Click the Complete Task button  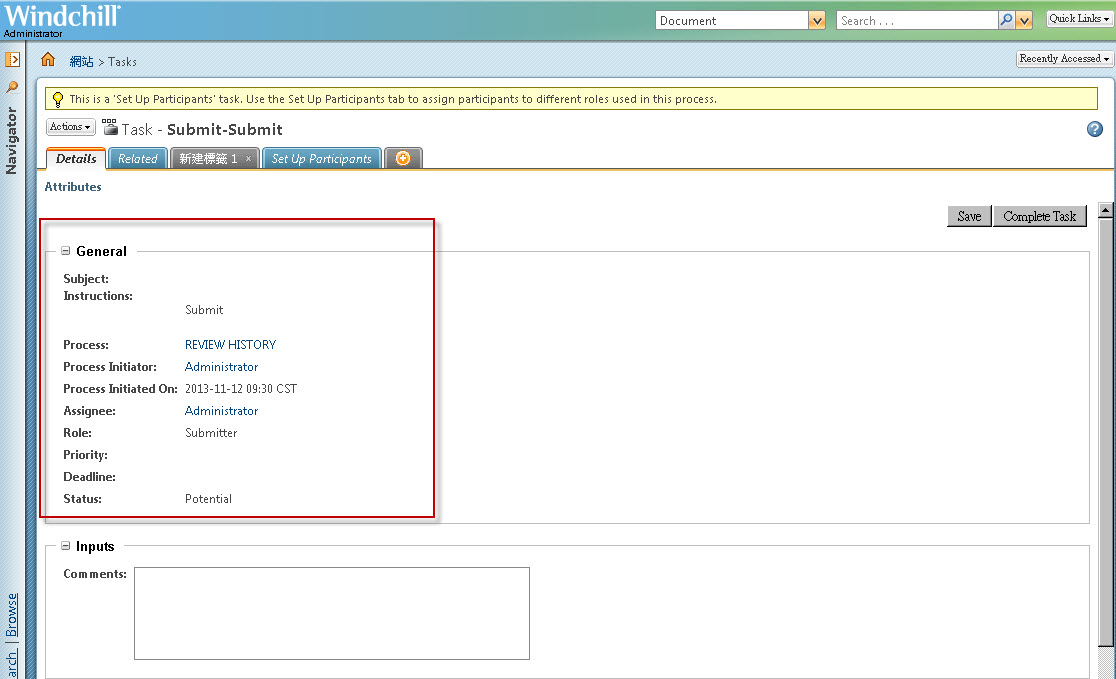click(x=1039, y=216)
